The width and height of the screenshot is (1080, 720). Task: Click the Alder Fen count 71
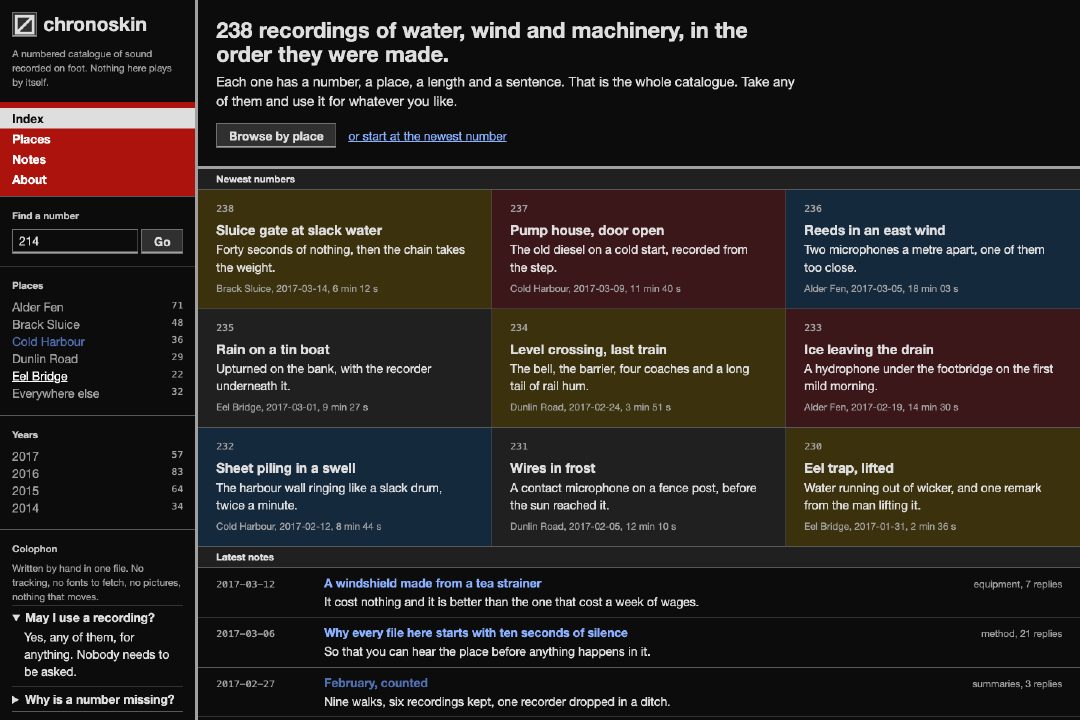(x=177, y=305)
